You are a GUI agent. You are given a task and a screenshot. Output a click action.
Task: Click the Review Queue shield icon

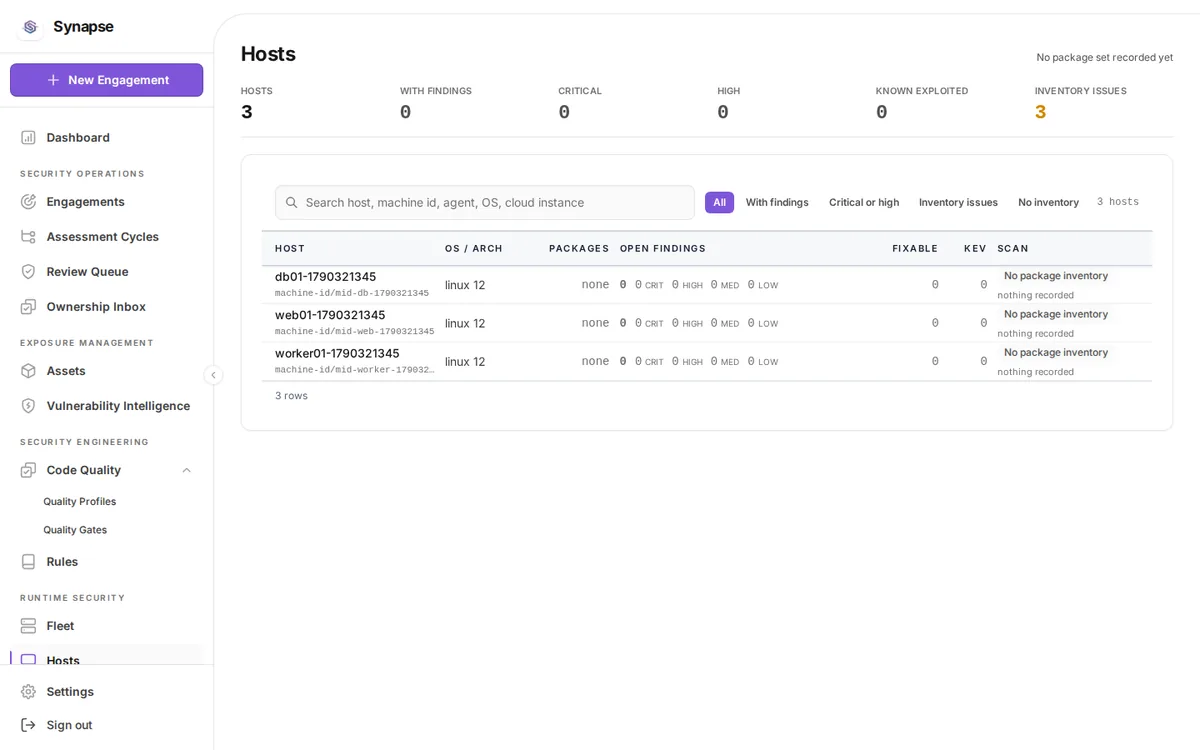click(x=28, y=272)
